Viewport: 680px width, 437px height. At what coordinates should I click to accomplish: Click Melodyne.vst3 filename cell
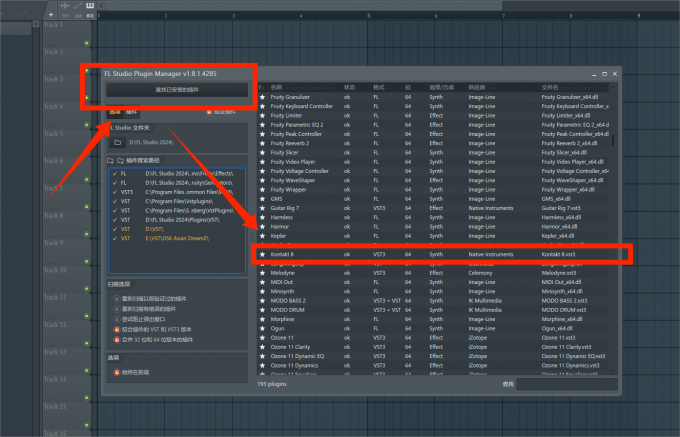(x=559, y=273)
